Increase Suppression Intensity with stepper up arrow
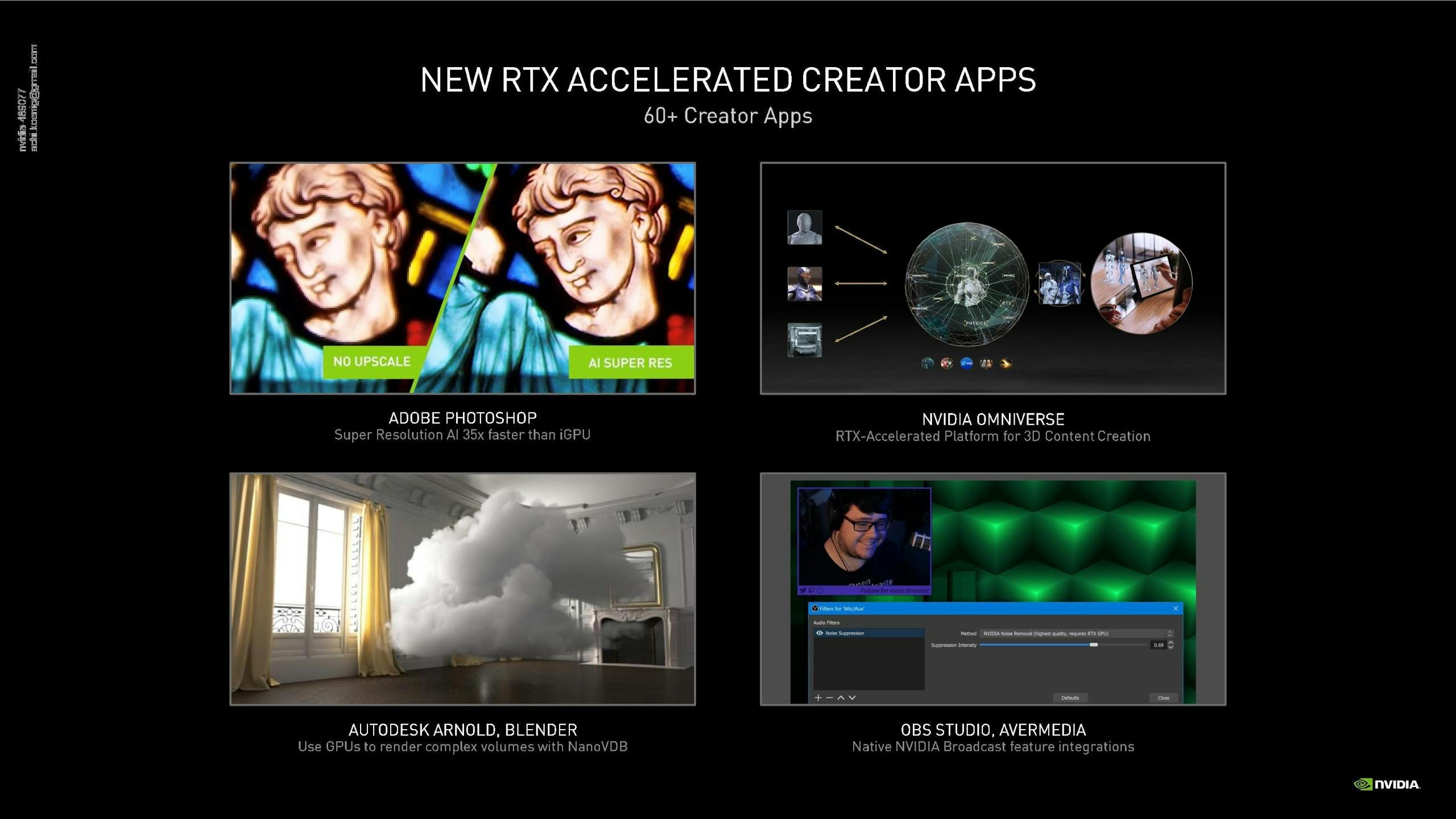This screenshot has width=1456, height=819. (x=1170, y=643)
